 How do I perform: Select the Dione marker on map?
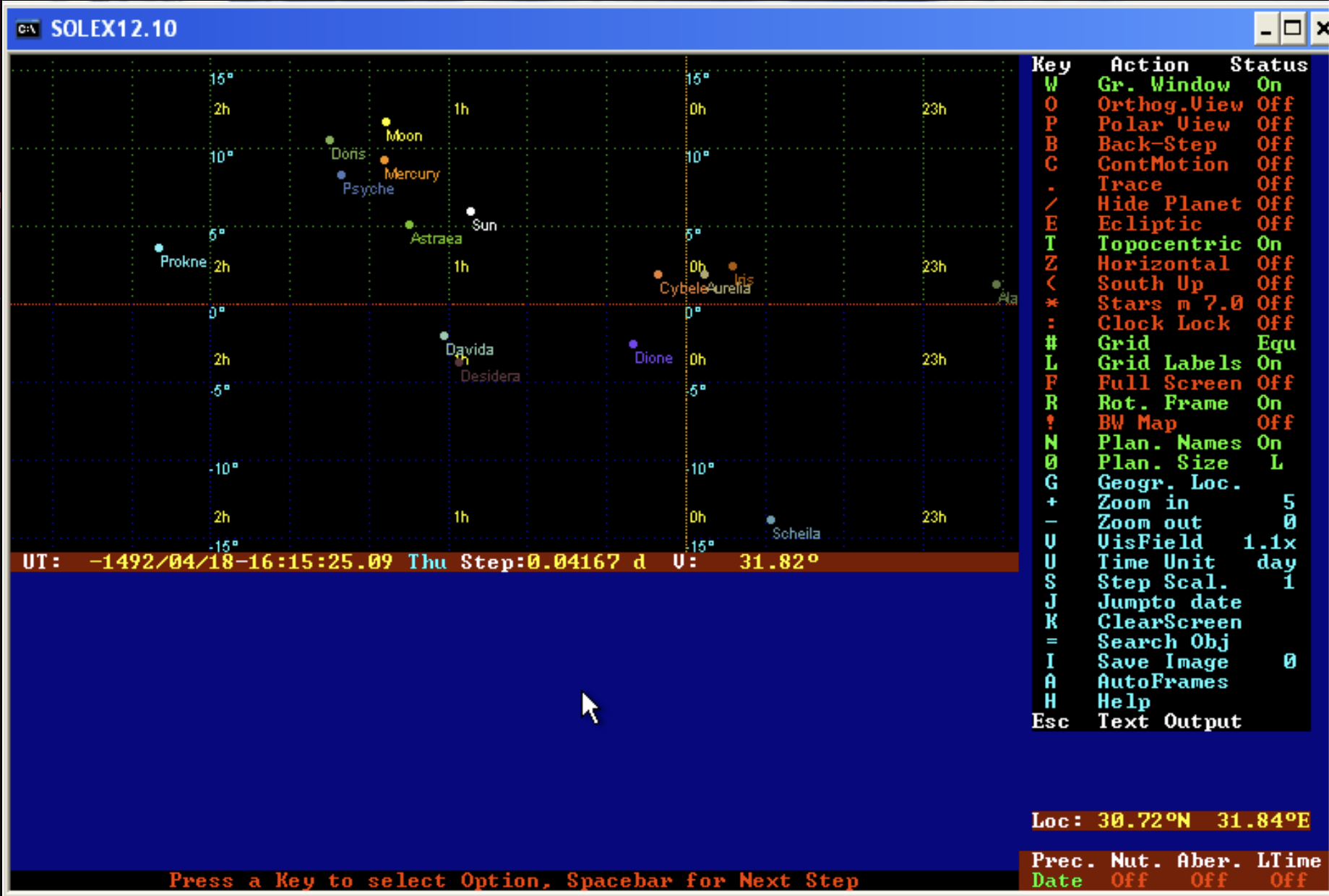pos(633,344)
